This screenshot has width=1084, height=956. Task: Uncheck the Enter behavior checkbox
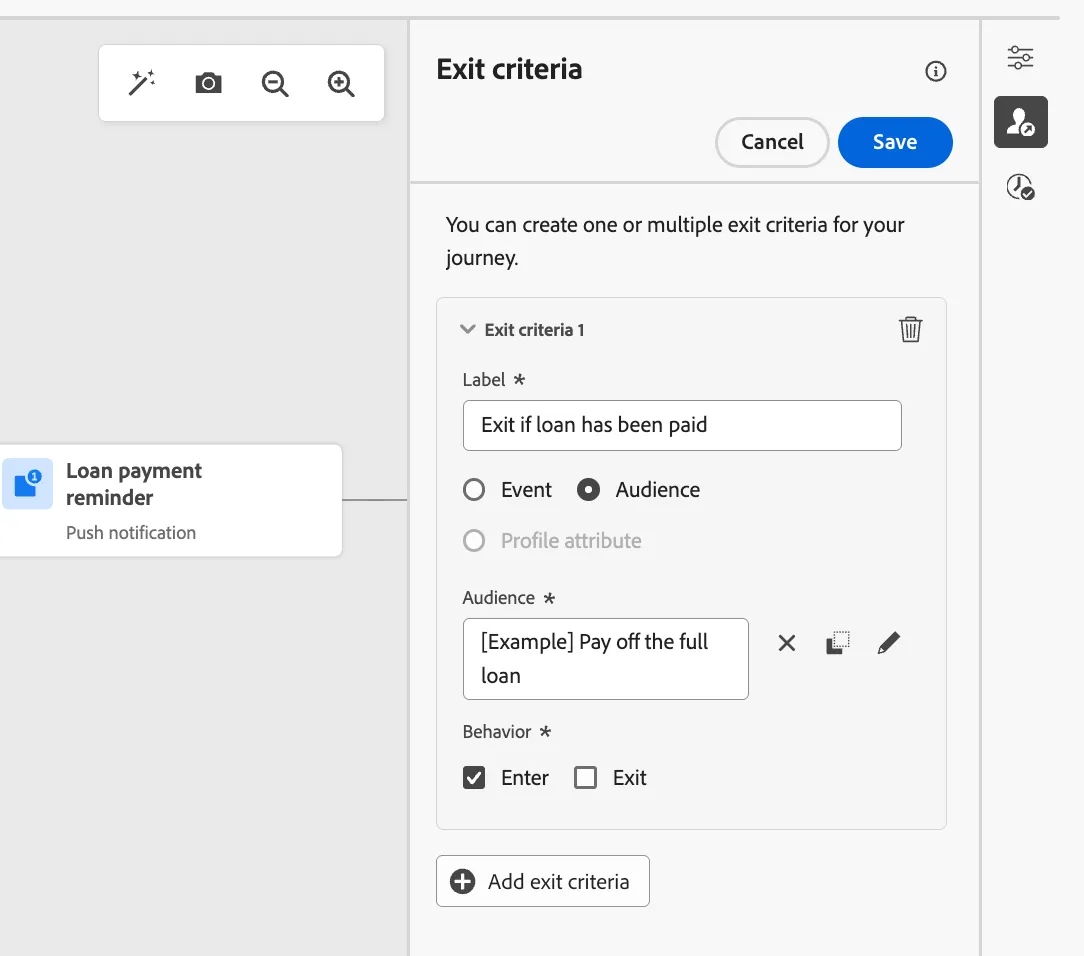[x=474, y=778]
